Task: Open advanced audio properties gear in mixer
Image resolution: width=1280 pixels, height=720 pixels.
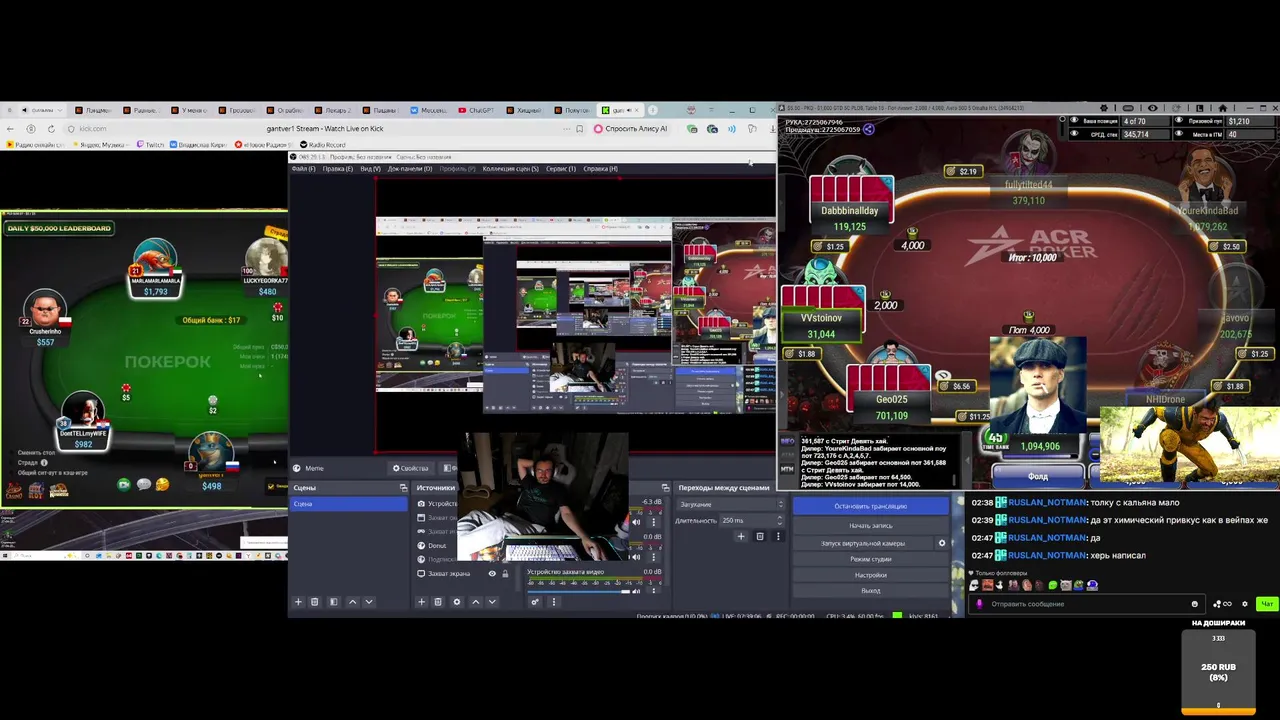Action: point(535,602)
